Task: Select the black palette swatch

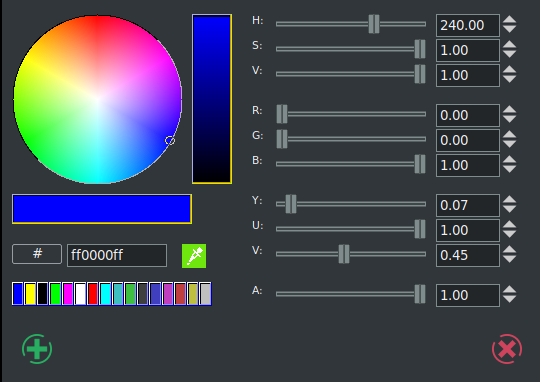Action: coord(42,293)
